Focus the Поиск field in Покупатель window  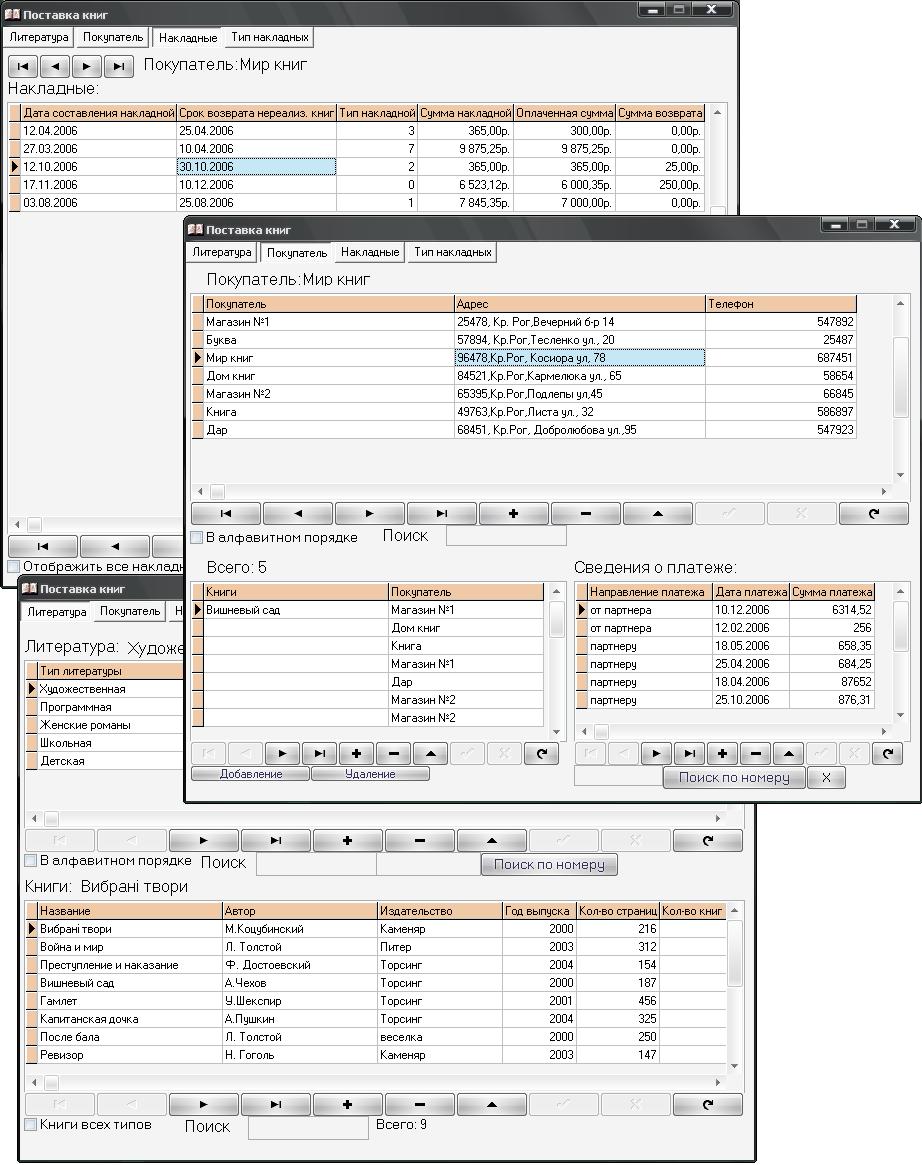[x=506, y=536]
